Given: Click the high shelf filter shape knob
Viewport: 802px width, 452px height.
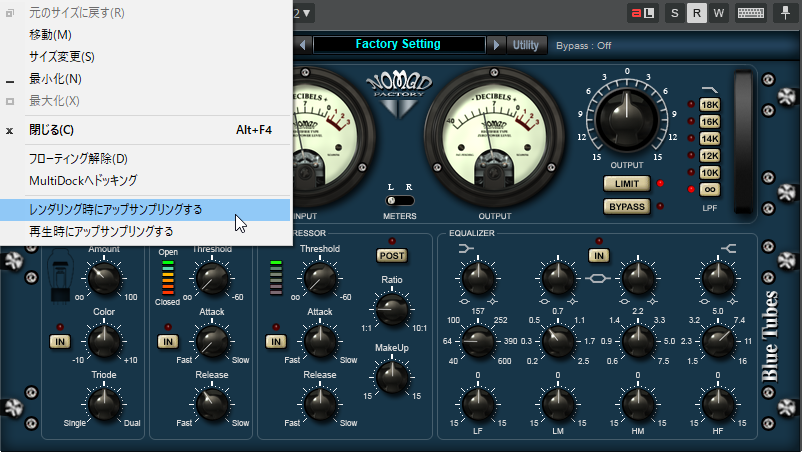Looking at the screenshot, I should pyautogui.click(x=718, y=278).
